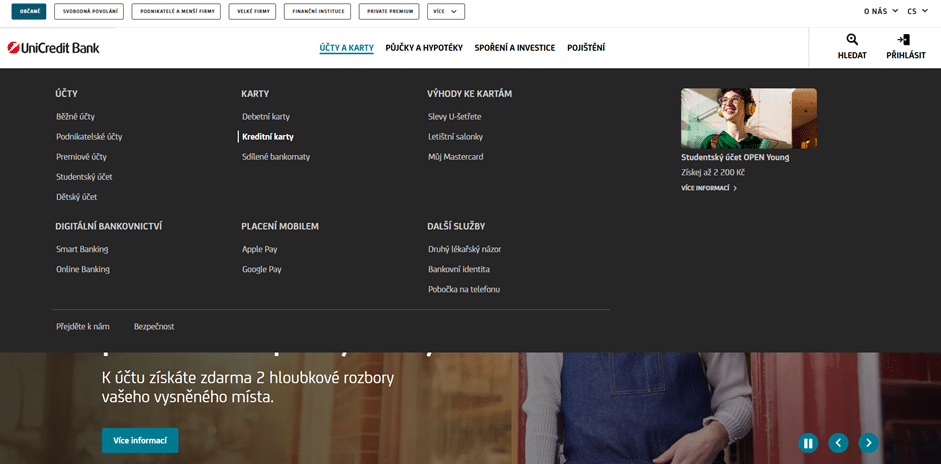Go to Apple Pay page
Screen dimensions: 941x464
pyautogui.click(x=260, y=249)
